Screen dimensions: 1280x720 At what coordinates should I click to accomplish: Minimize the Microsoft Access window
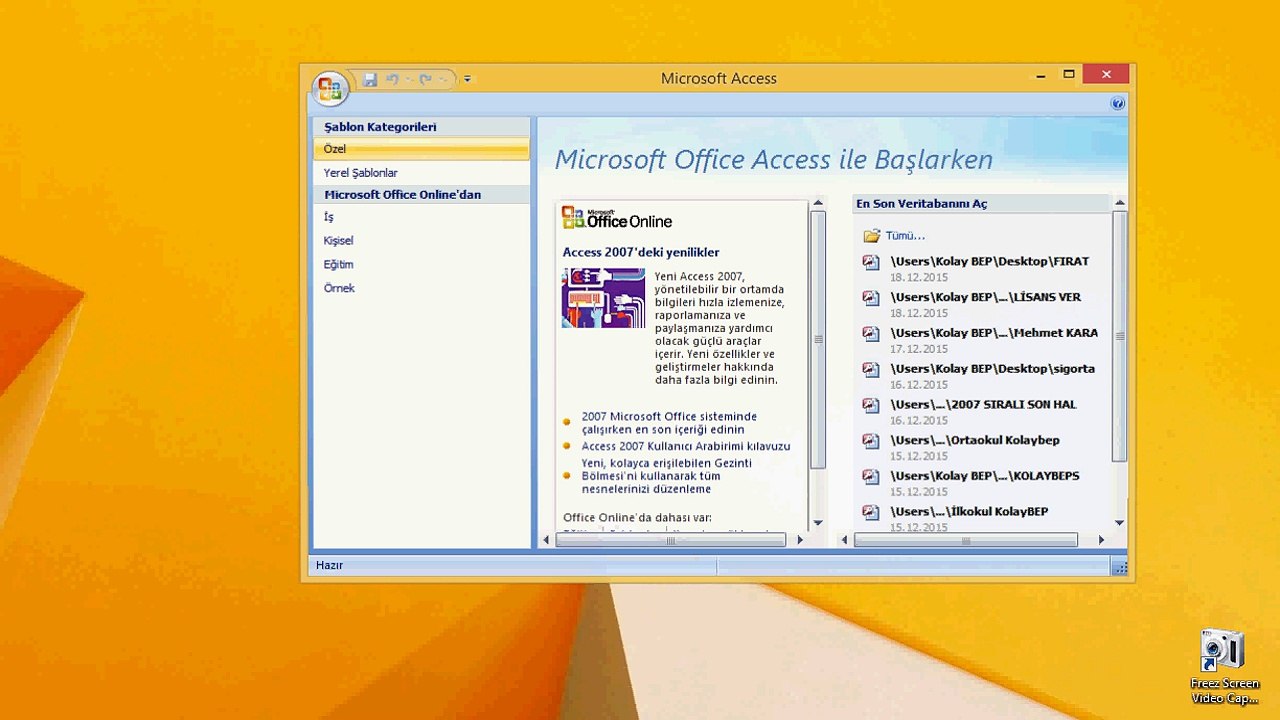pyautogui.click(x=1041, y=75)
